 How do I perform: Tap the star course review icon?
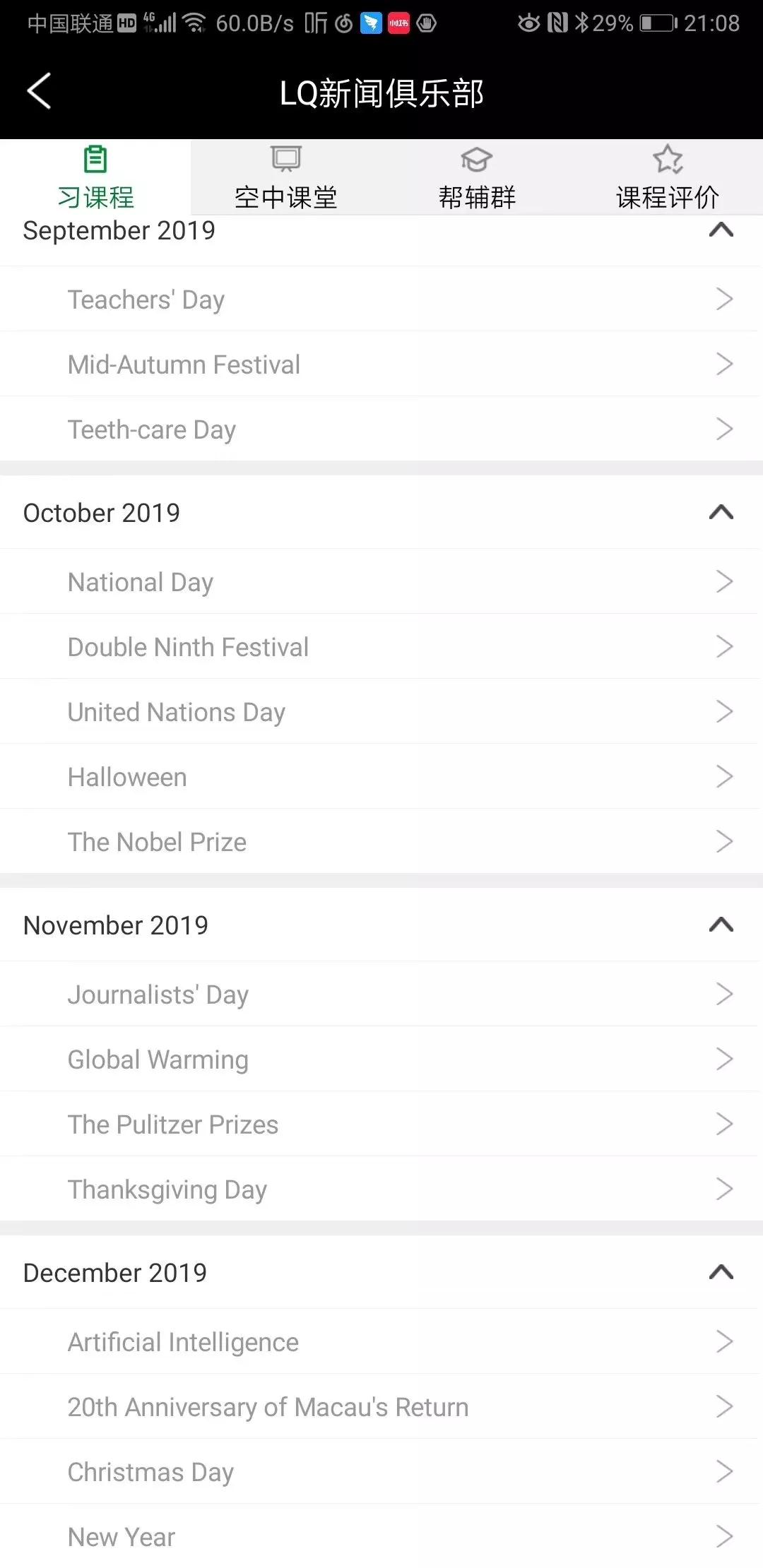click(x=668, y=159)
